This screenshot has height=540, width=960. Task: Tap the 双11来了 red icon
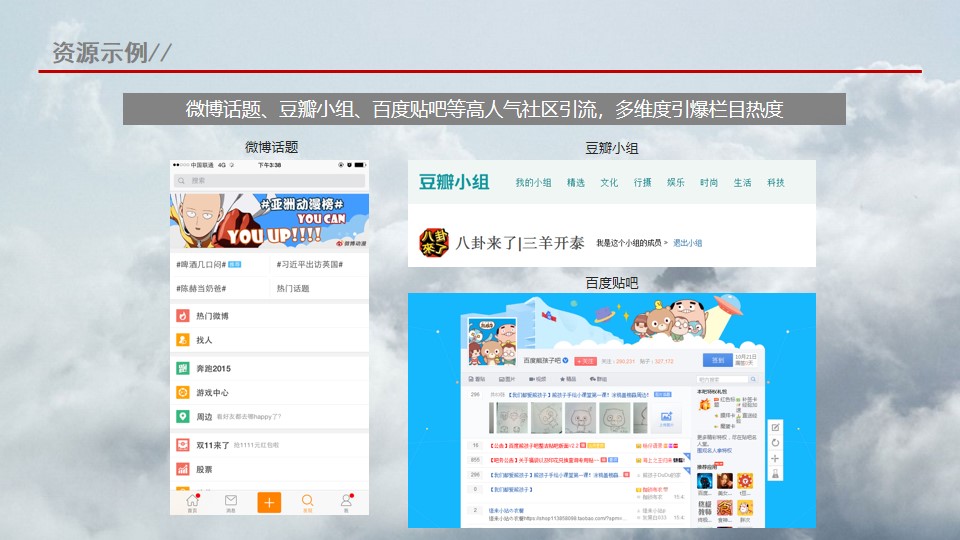tap(182, 445)
